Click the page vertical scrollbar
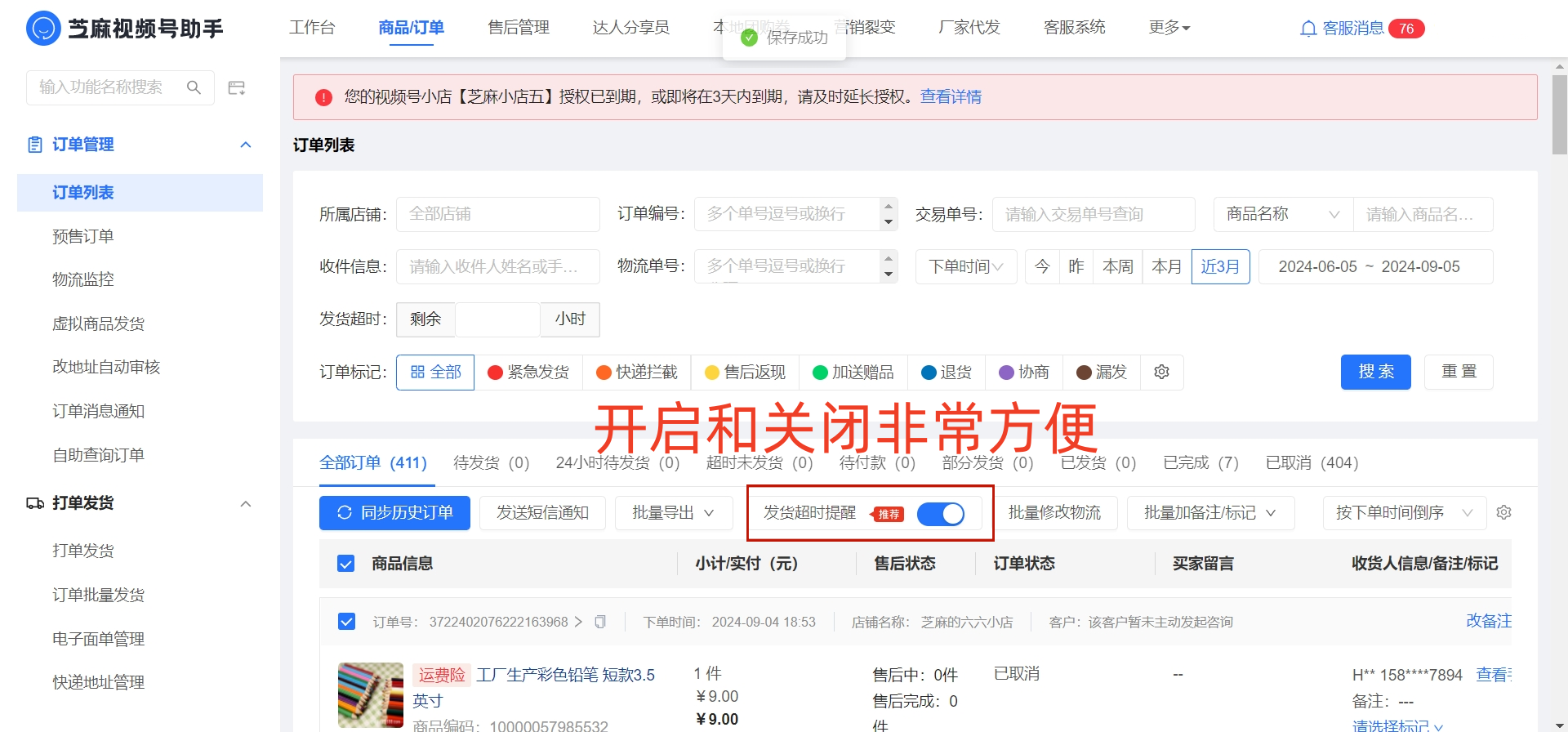Image resolution: width=1568 pixels, height=732 pixels. 1560,114
